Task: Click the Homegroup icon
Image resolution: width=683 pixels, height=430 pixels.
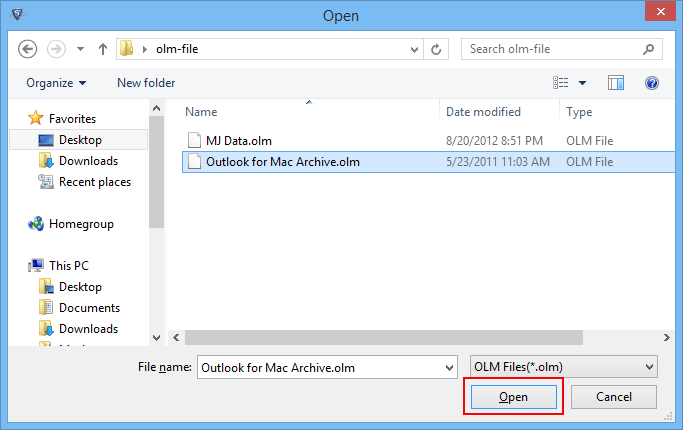Action: point(36,224)
